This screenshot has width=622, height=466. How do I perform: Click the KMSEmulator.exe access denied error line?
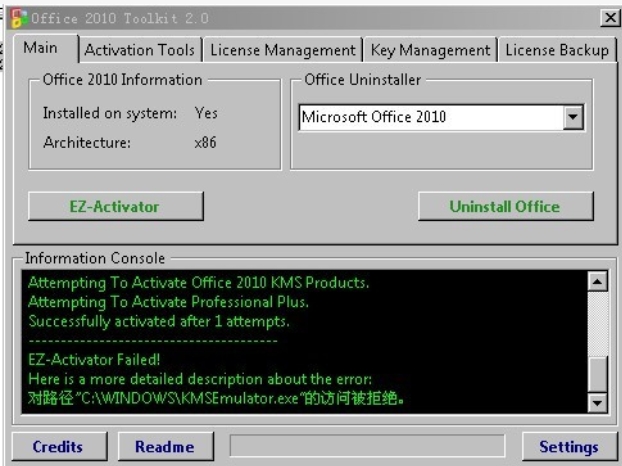[x=216, y=398]
